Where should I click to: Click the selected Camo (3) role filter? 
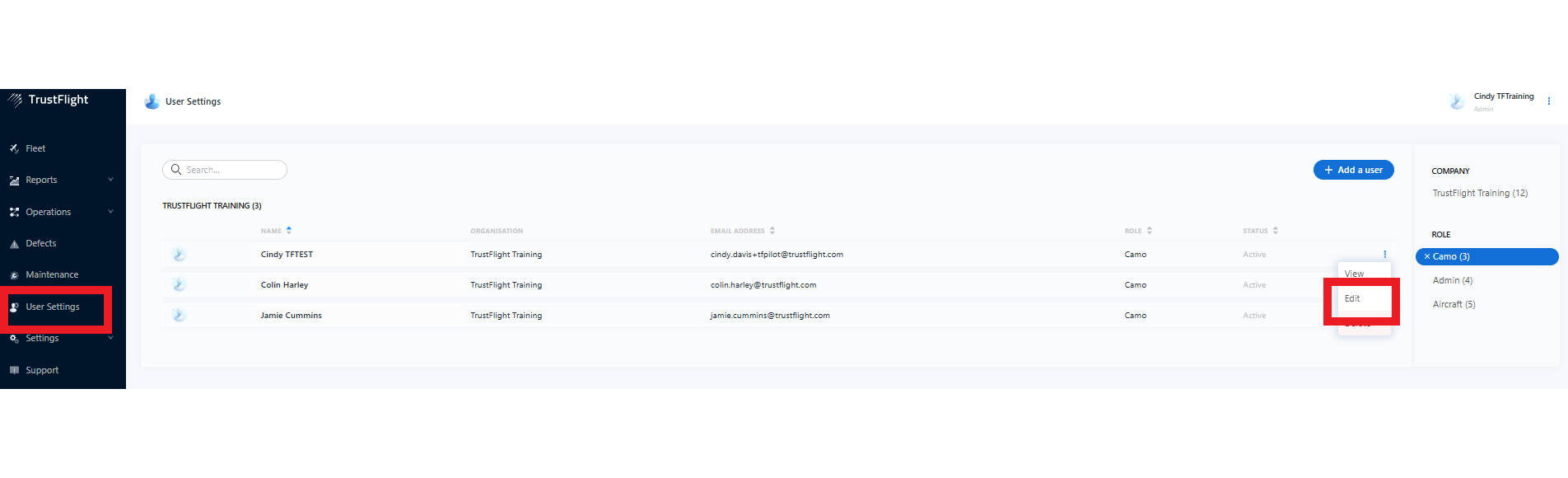[1487, 257]
